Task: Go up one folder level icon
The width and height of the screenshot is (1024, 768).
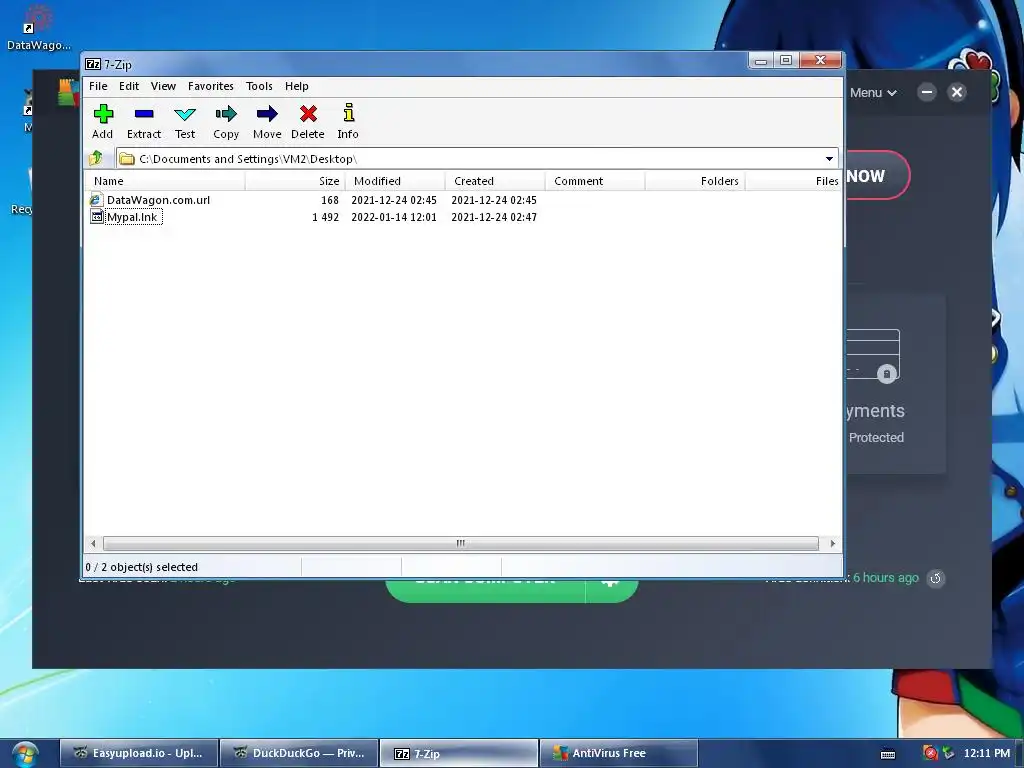Action: pyautogui.click(x=96, y=158)
